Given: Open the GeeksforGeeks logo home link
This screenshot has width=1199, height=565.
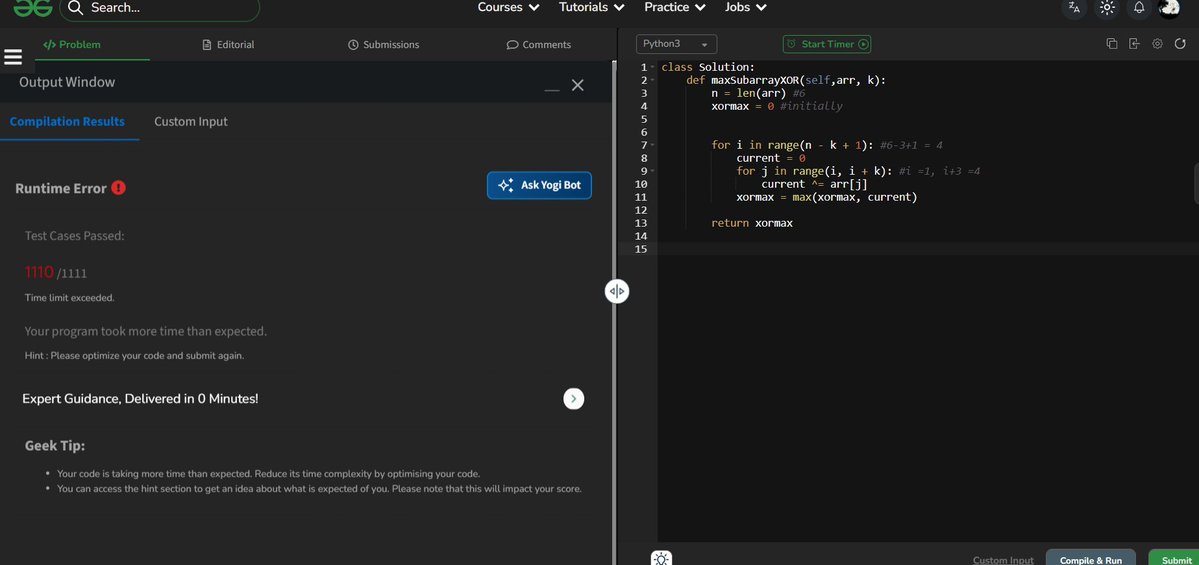Looking at the screenshot, I should point(33,8).
